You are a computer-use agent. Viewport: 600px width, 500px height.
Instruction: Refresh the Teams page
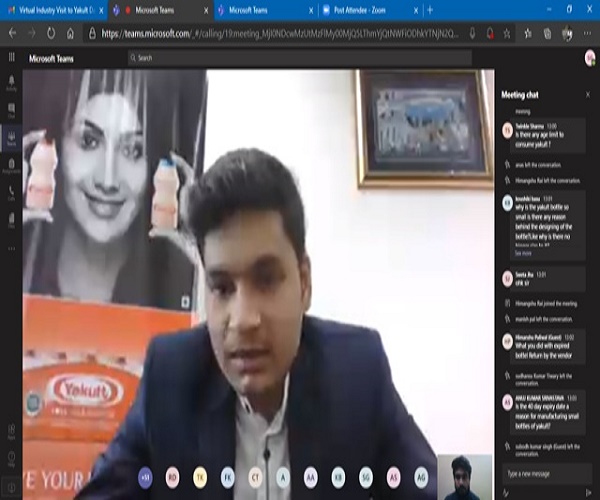[x=51, y=34]
